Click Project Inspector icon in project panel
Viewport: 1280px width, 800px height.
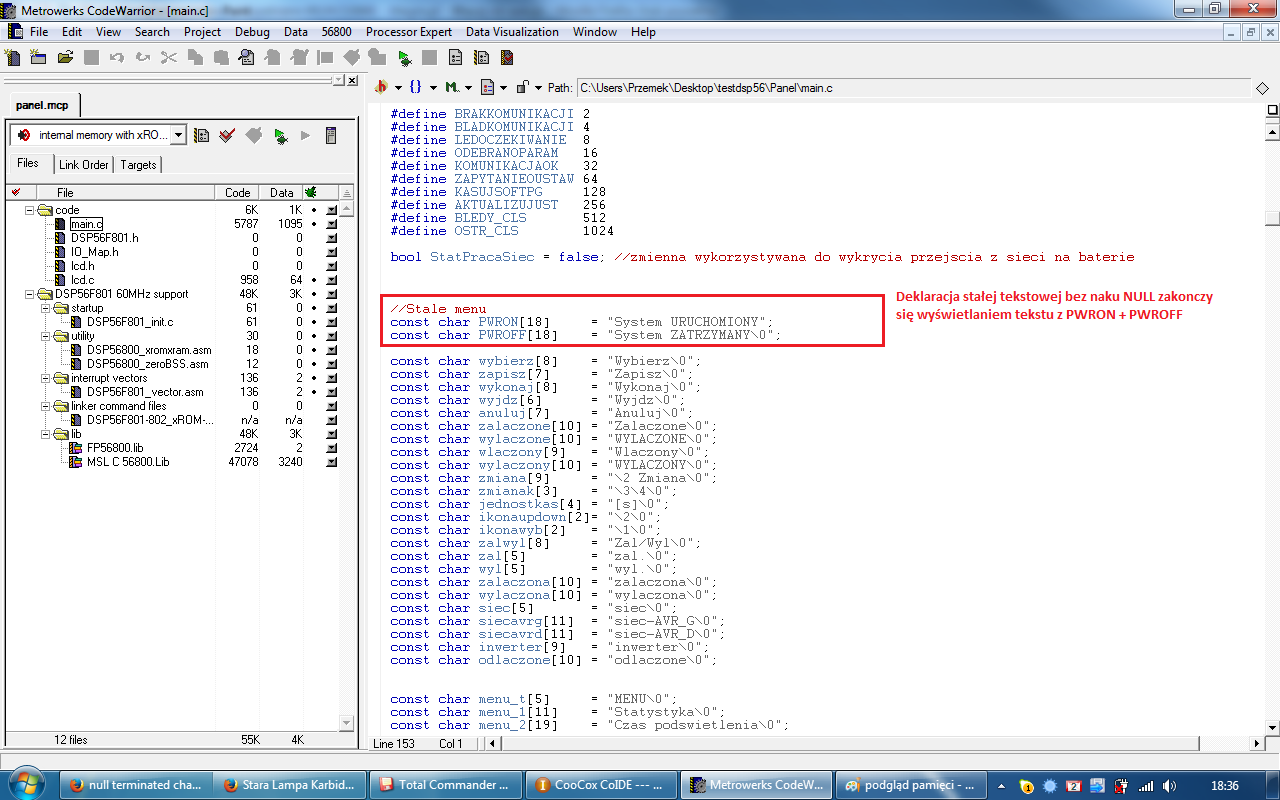pos(332,135)
